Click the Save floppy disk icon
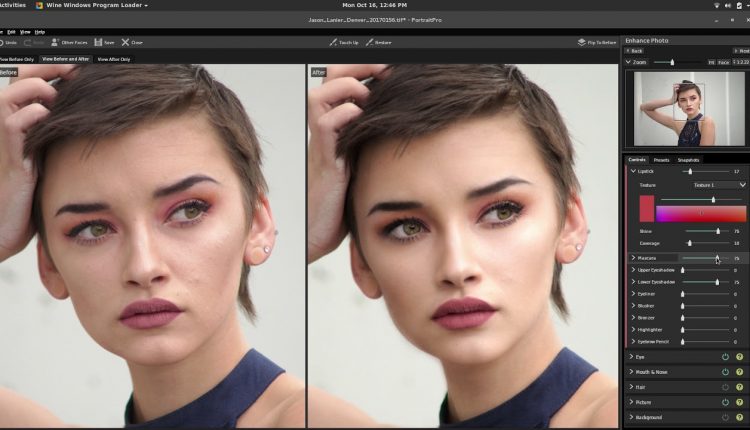This screenshot has height=430, width=750. (x=98, y=42)
